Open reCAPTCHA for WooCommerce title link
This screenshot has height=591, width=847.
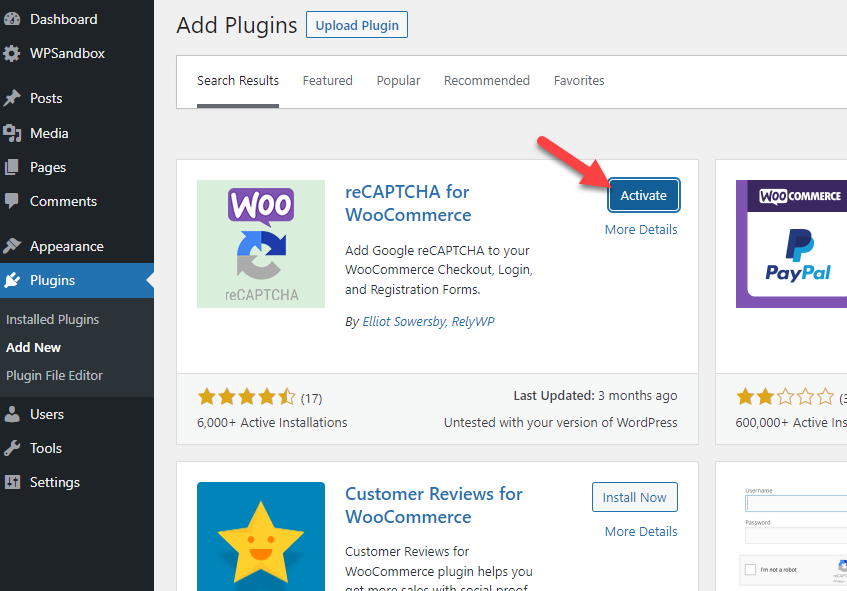(x=408, y=203)
